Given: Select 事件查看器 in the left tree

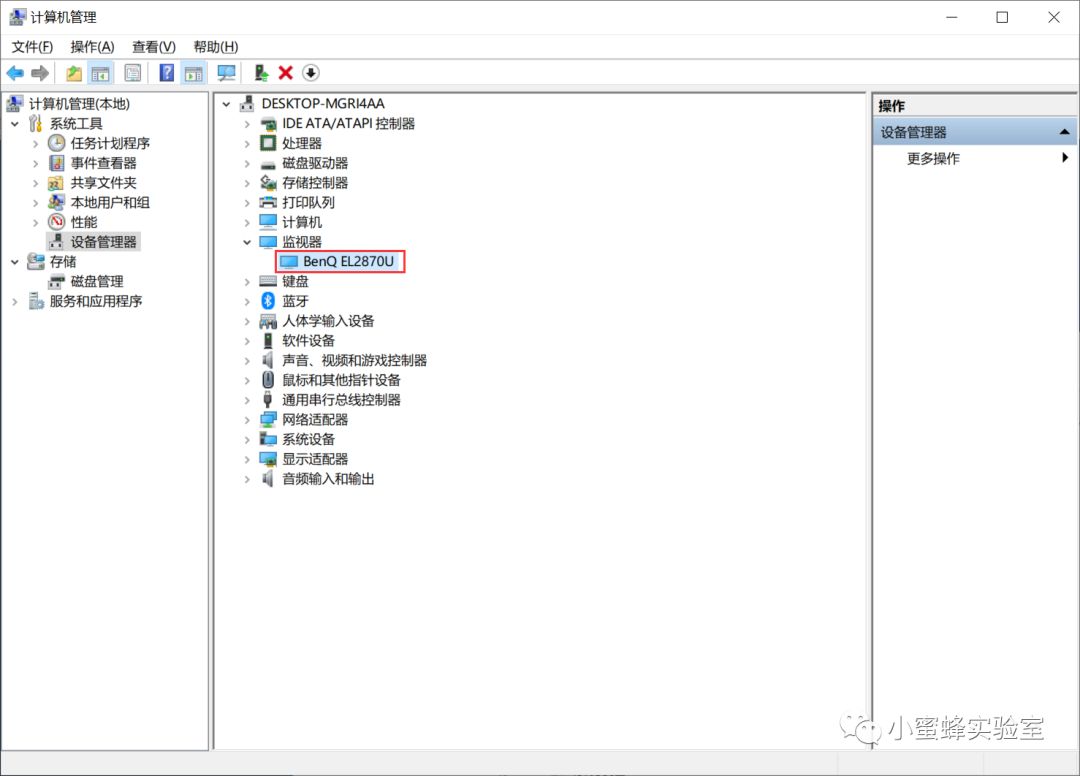Looking at the screenshot, I should tap(103, 163).
